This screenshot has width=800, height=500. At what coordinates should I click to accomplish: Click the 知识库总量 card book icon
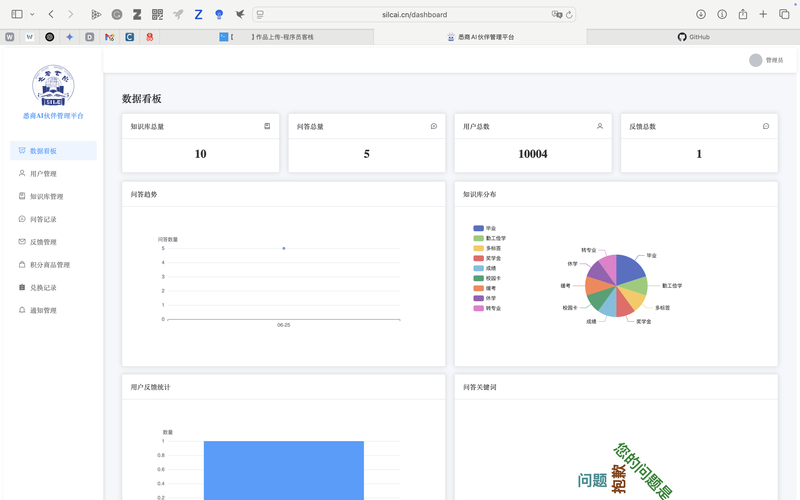click(267, 126)
